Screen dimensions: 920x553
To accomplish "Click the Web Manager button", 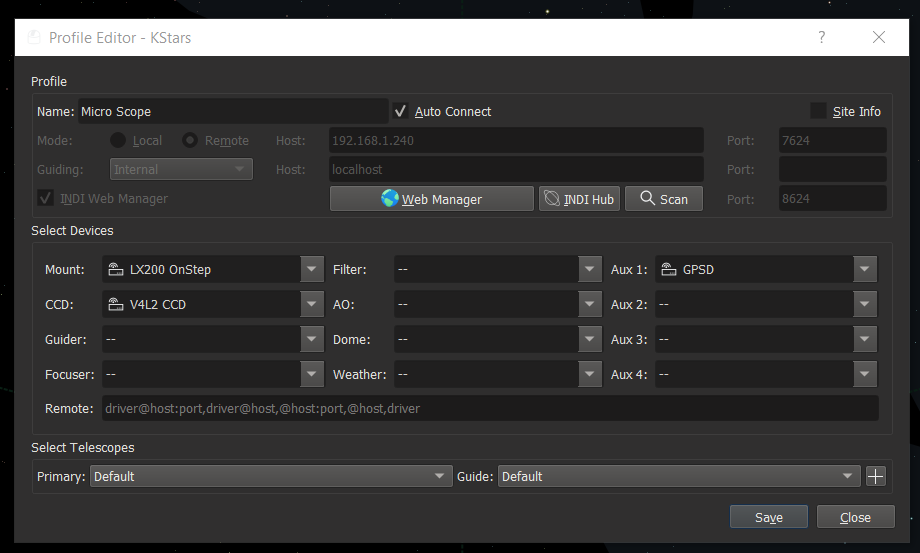I will [x=432, y=199].
